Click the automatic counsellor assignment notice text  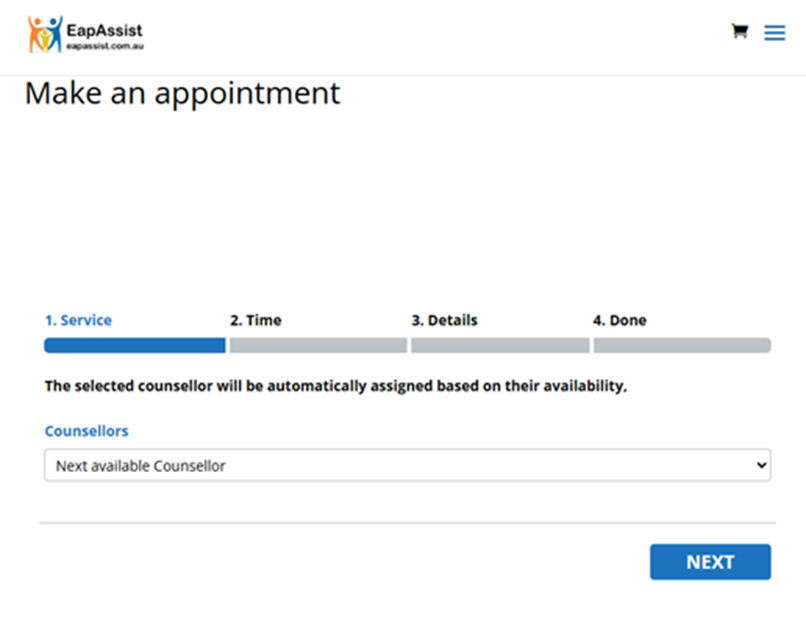click(336, 386)
